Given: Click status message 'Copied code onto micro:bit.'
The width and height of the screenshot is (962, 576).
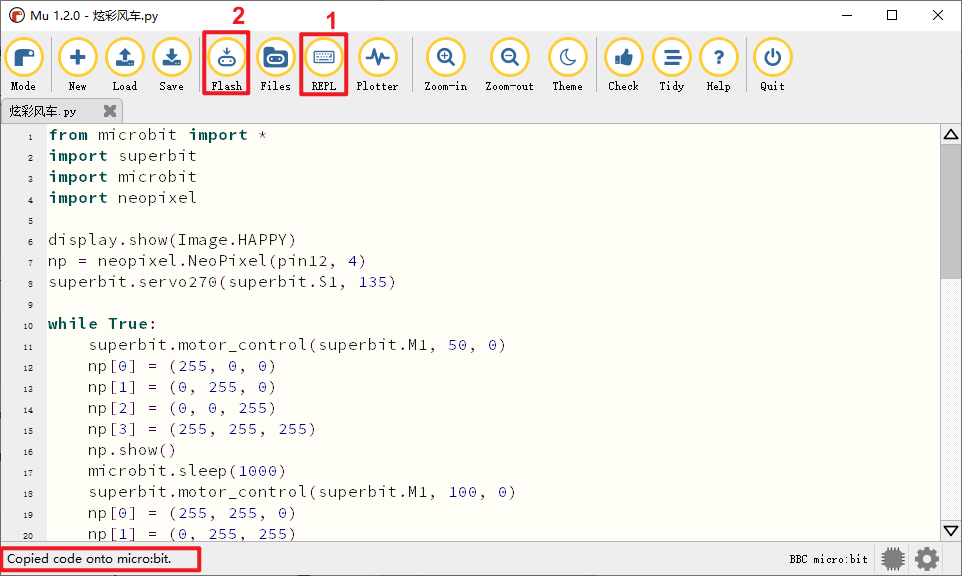Looking at the screenshot, I should (x=90, y=559).
